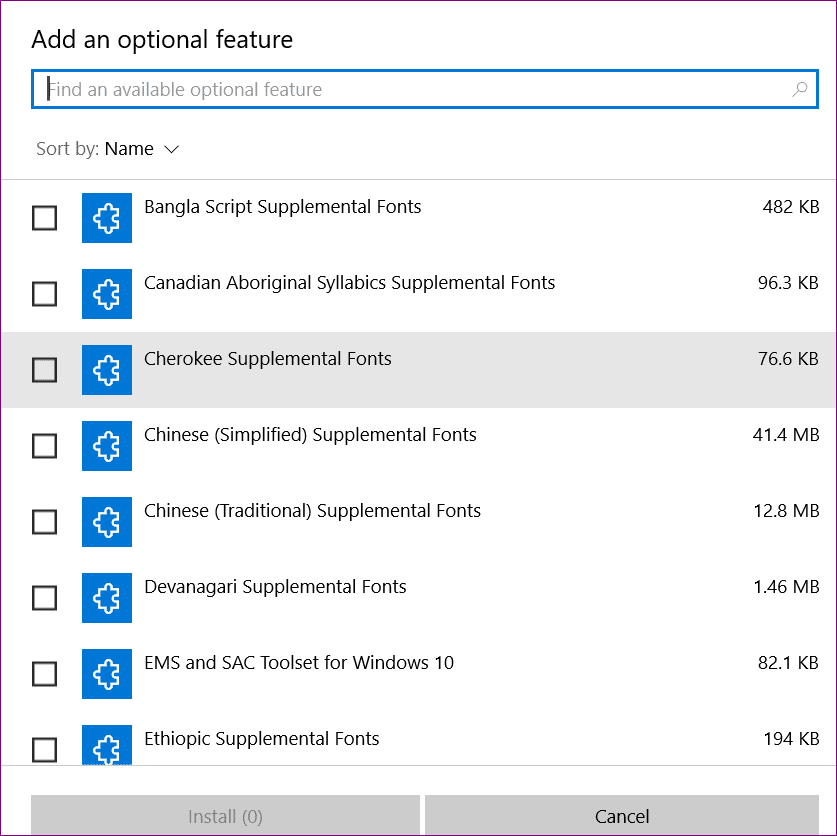Check the Bangla Script Supplemental Fonts checkbox
837x836 pixels.
pyautogui.click(x=44, y=218)
